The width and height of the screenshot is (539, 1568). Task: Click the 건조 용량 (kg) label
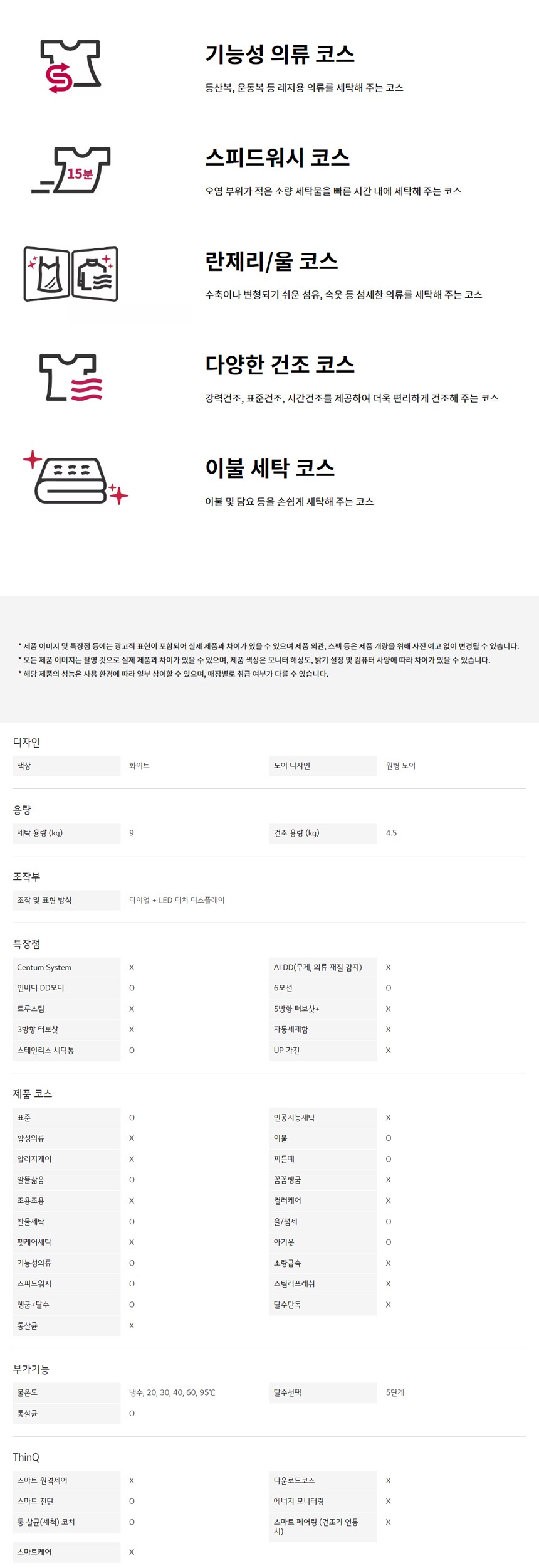point(323,833)
